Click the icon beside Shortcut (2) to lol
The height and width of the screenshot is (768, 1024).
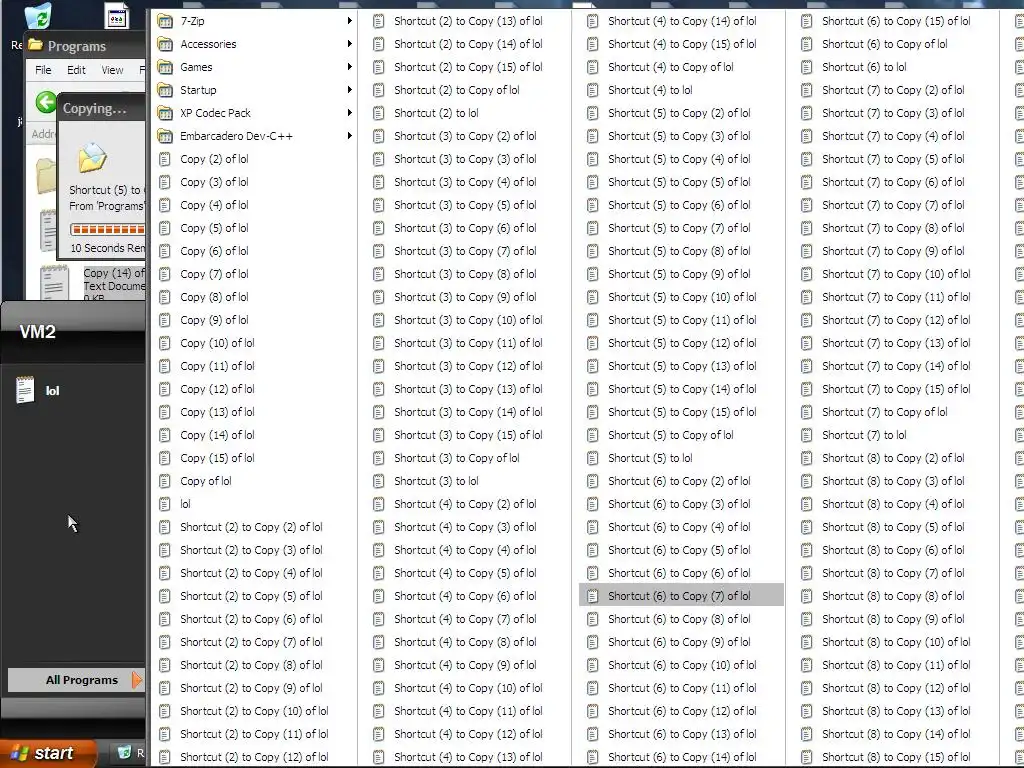(379, 113)
